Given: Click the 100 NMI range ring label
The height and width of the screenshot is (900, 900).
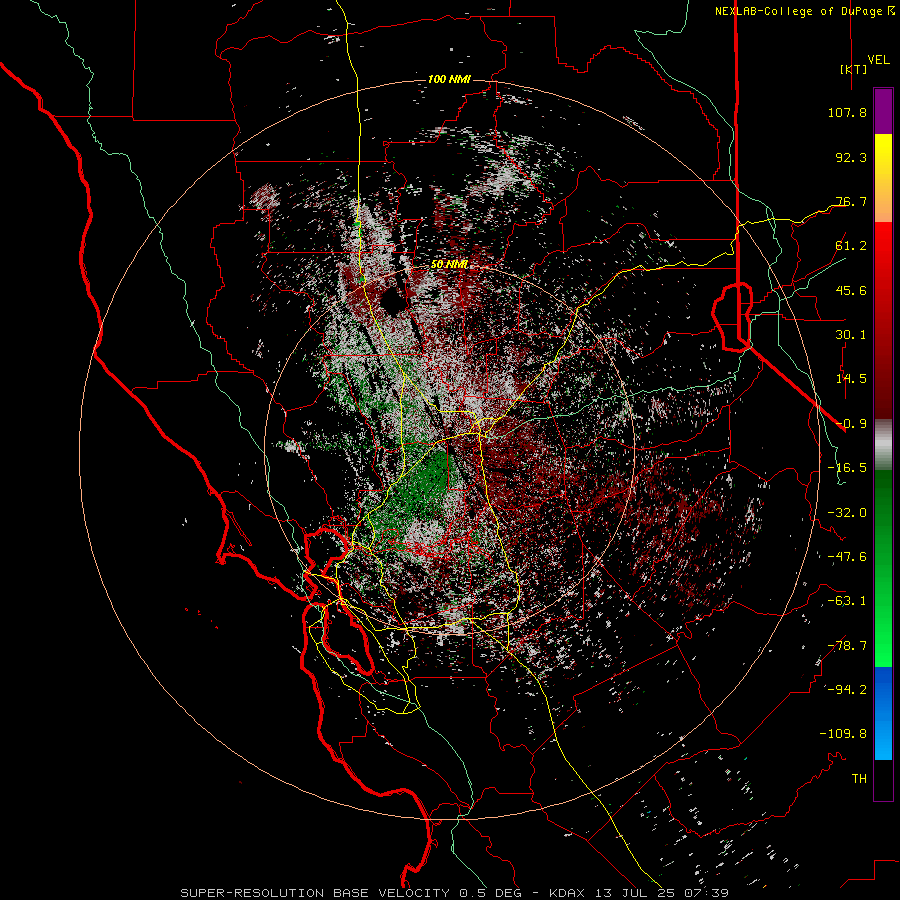Looking at the screenshot, I should (x=449, y=79).
